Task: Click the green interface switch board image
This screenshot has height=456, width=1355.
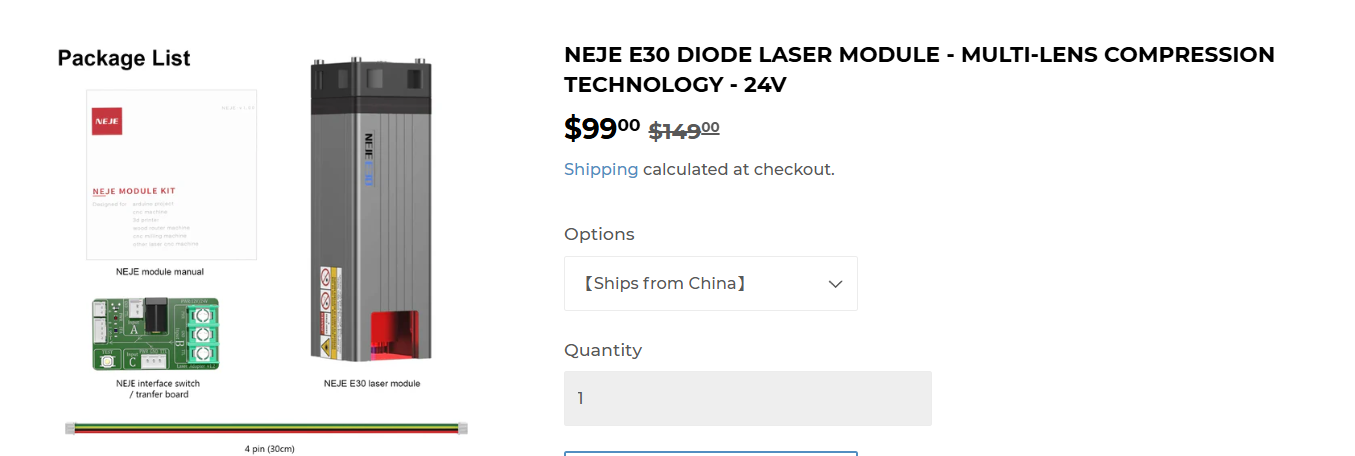Action: point(155,334)
